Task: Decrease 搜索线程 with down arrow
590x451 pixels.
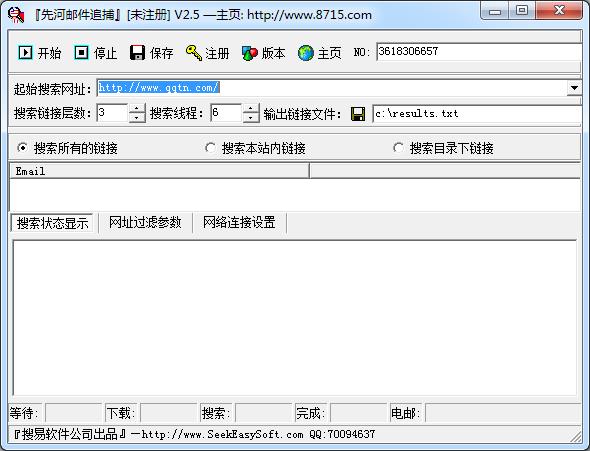Action: coord(251,118)
